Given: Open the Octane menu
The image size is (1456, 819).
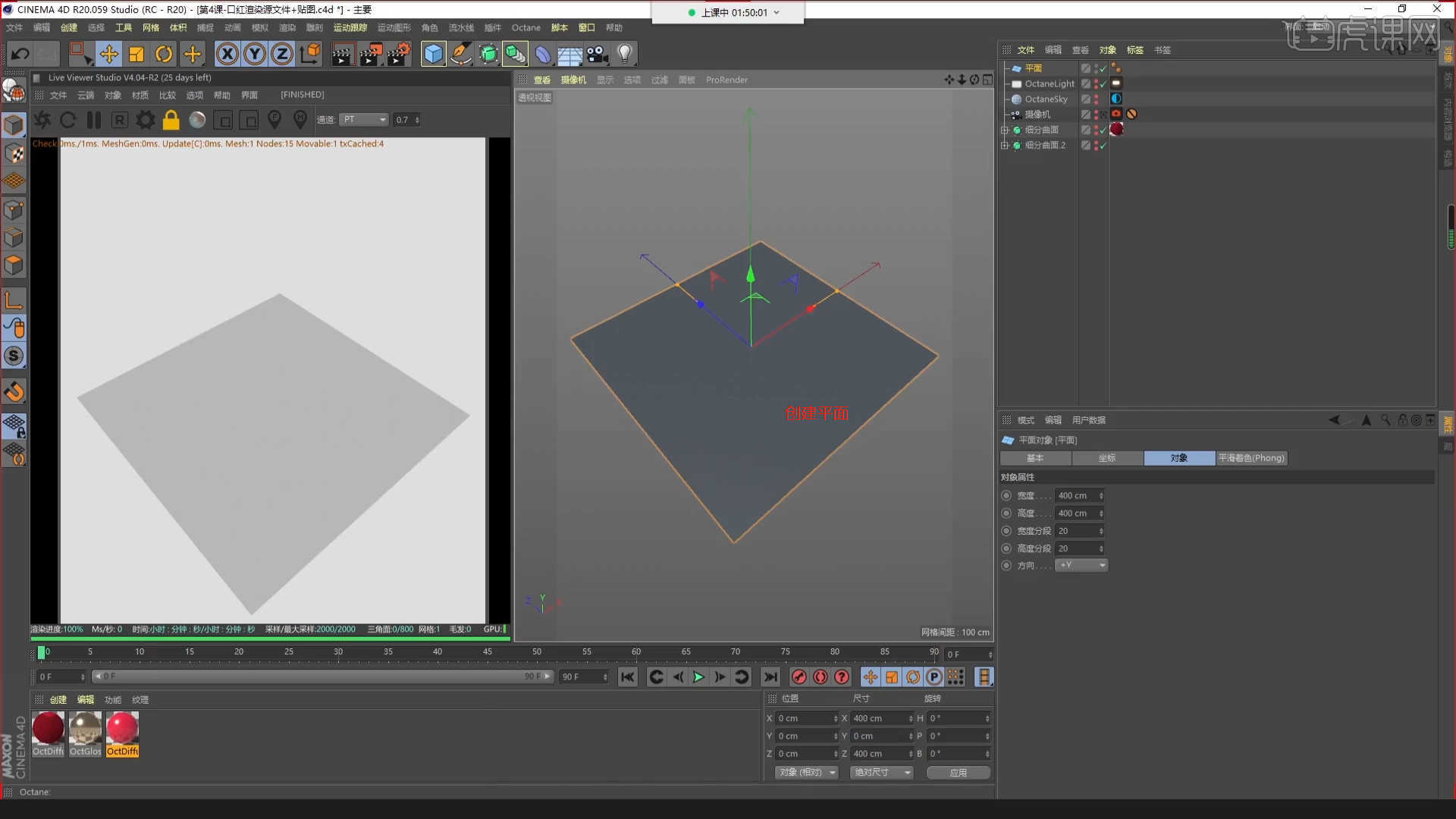Looking at the screenshot, I should click(526, 27).
